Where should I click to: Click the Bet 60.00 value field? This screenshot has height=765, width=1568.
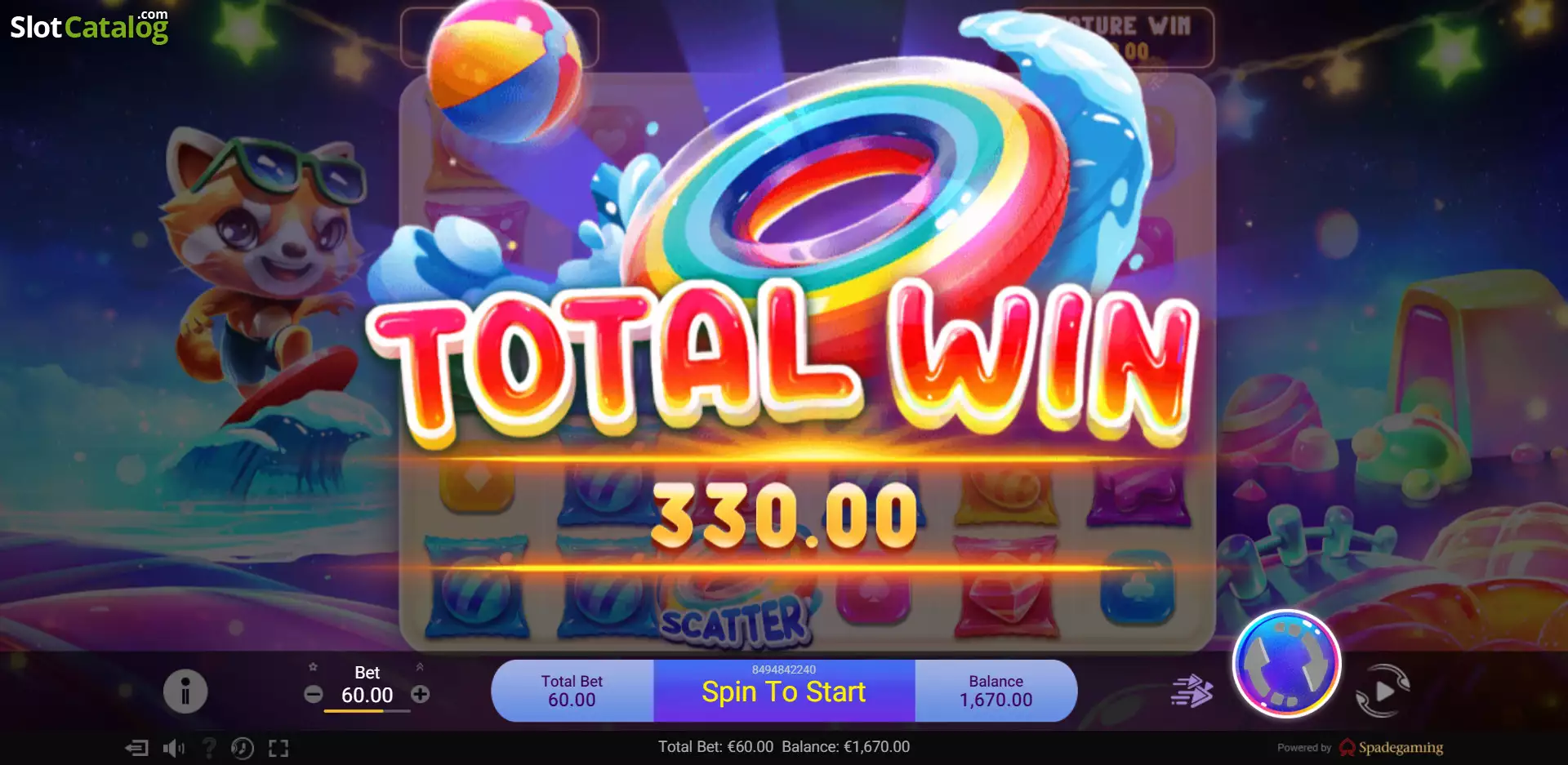(x=367, y=695)
